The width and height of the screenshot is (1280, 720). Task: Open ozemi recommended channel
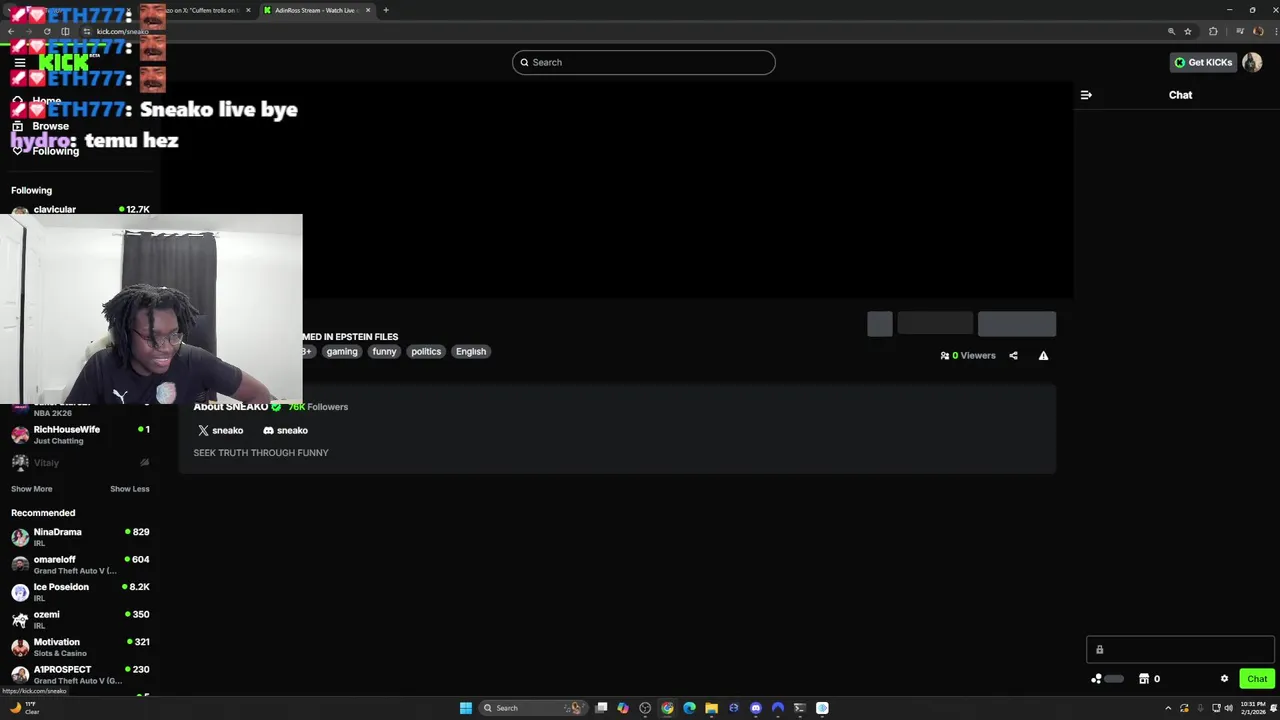pyautogui.click(x=80, y=619)
